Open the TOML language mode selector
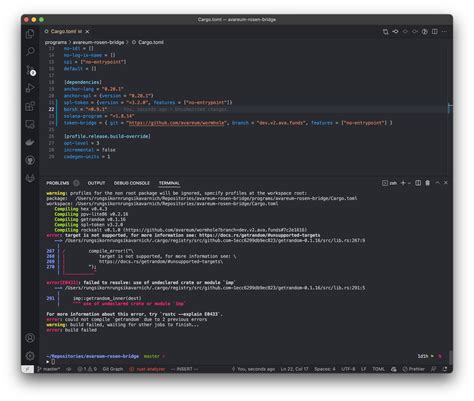Image resolution: width=474 pixels, height=401 pixels. pyautogui.click(x=378, y=369)
